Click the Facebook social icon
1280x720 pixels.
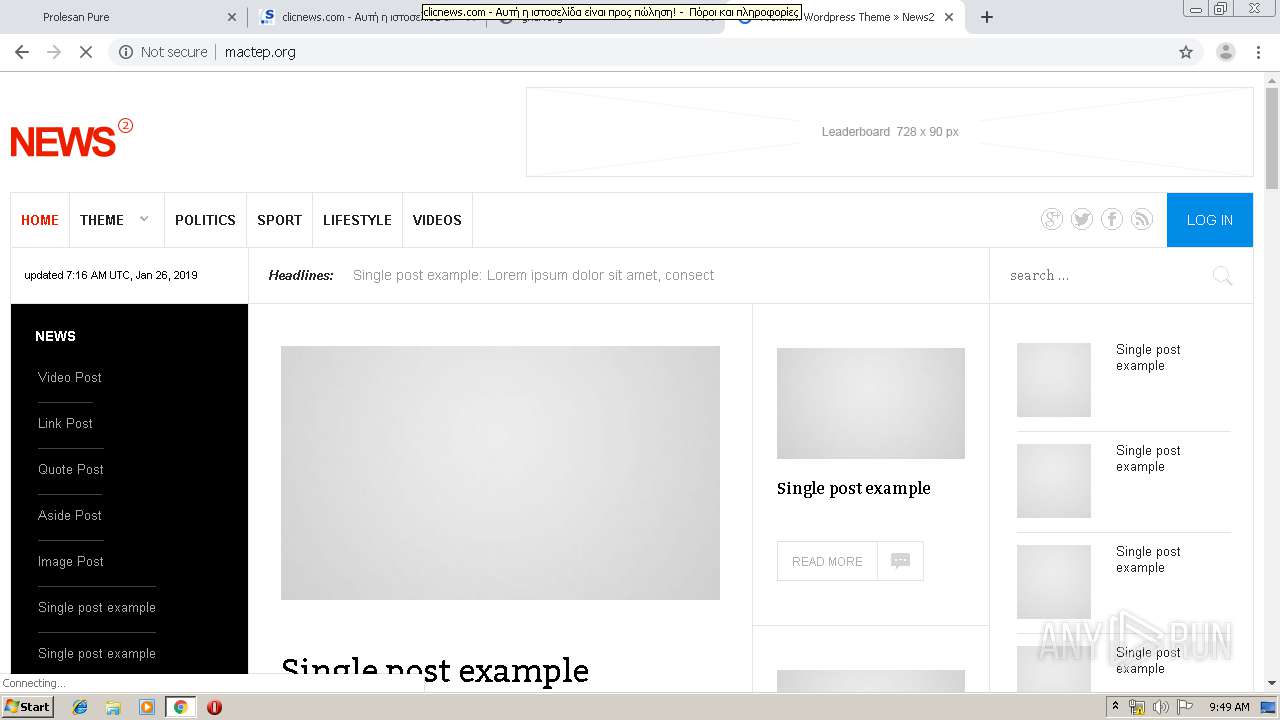coord(1111,220)
